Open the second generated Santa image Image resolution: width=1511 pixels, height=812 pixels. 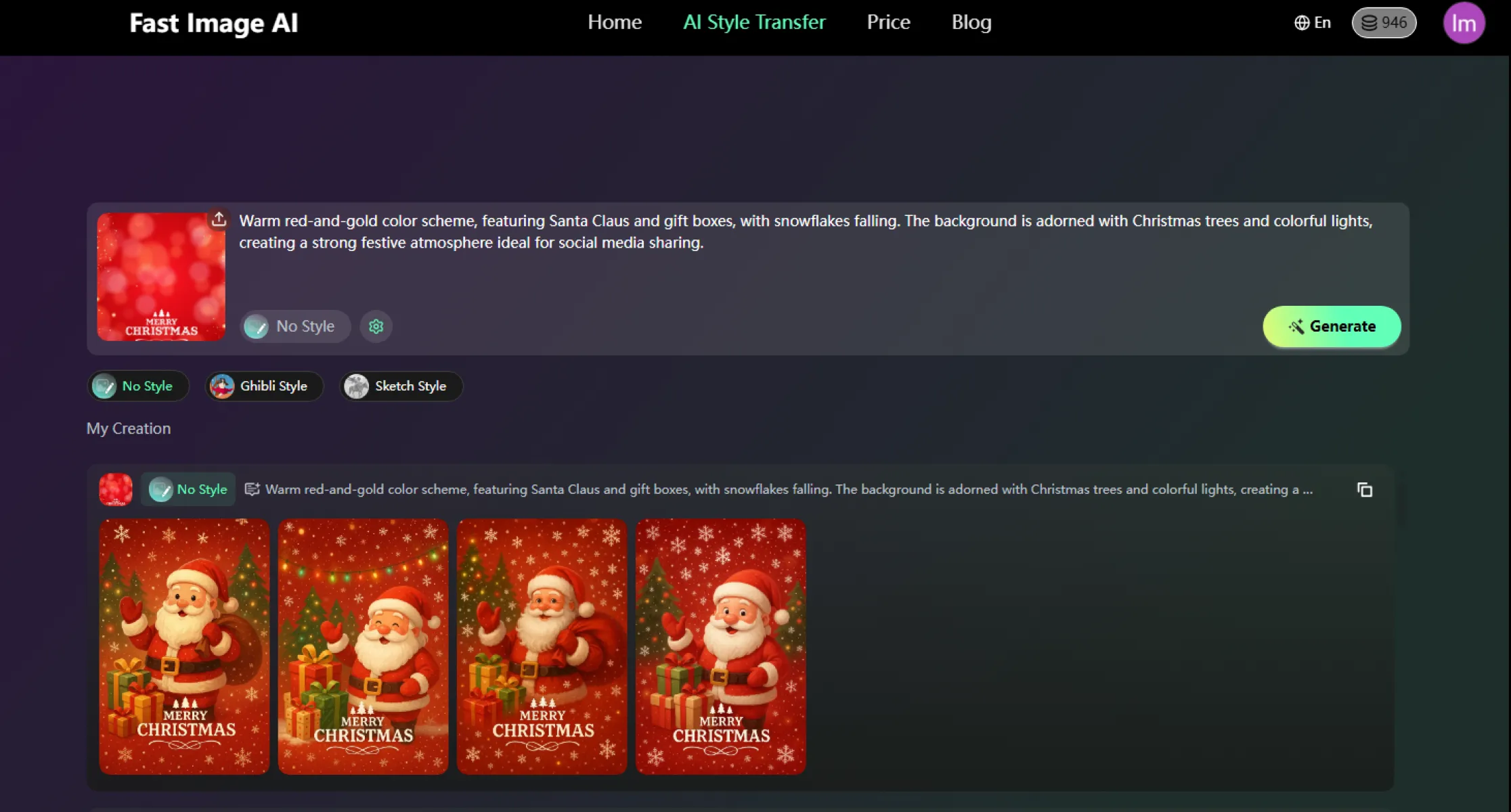[x=363, y=646]
